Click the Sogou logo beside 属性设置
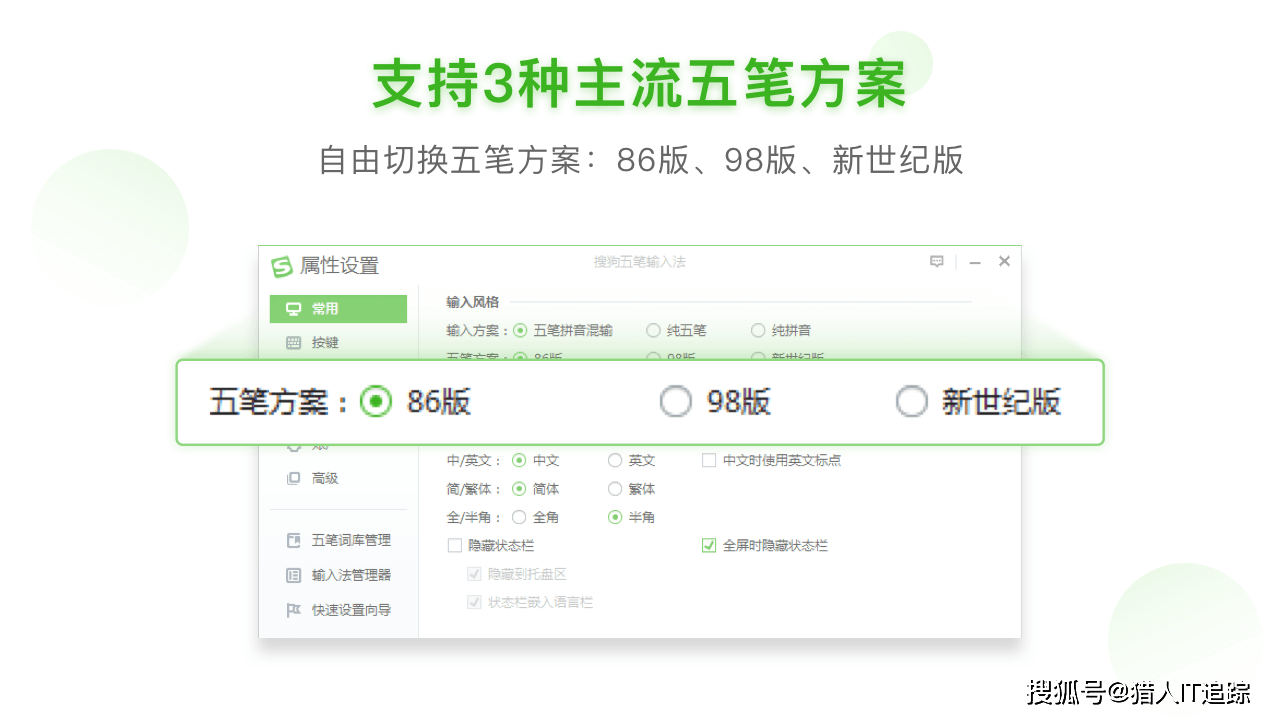This screenshot has width=1280, height=720. [x=282, y=266]
